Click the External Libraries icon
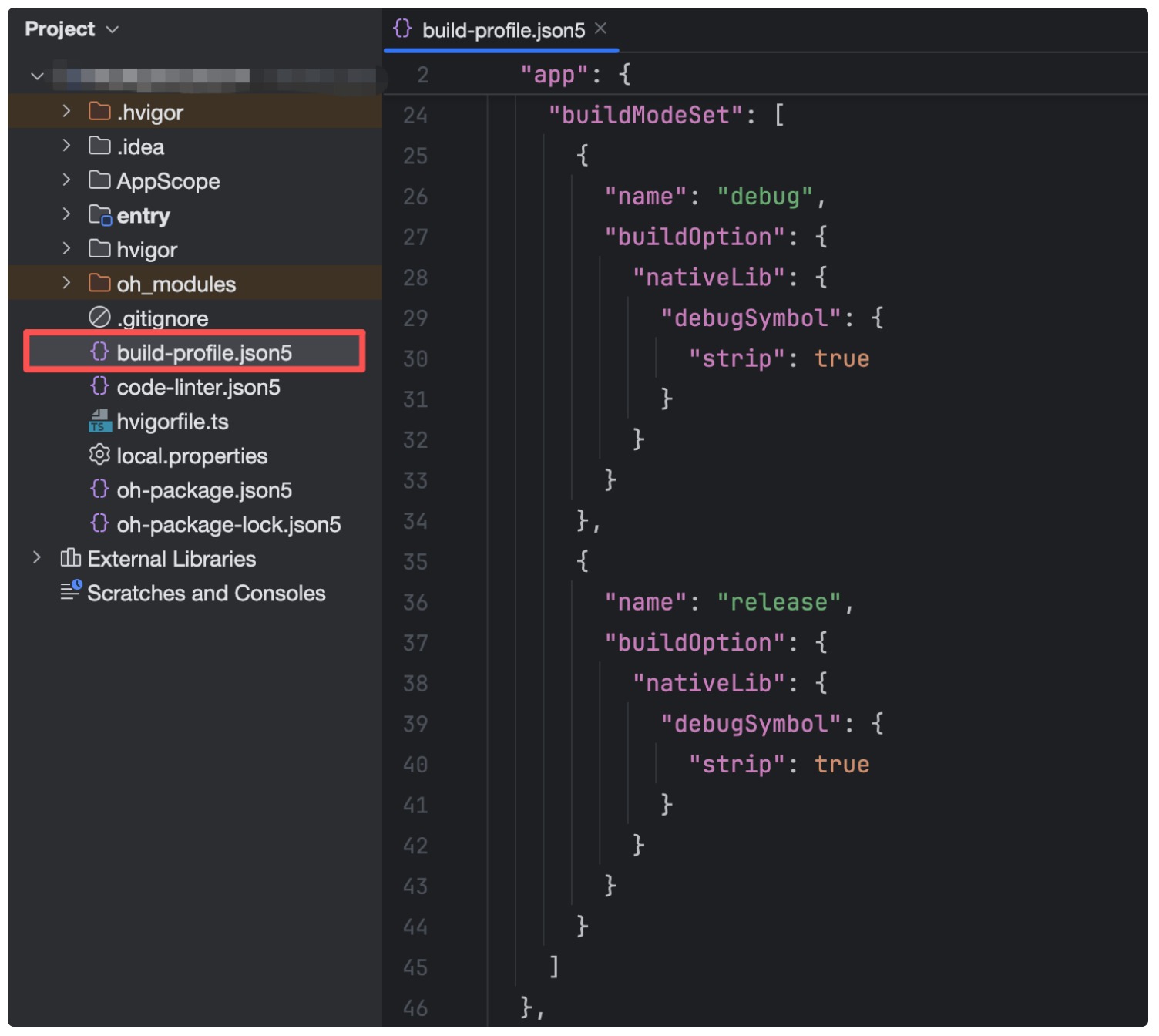 (x=71, y=558)
